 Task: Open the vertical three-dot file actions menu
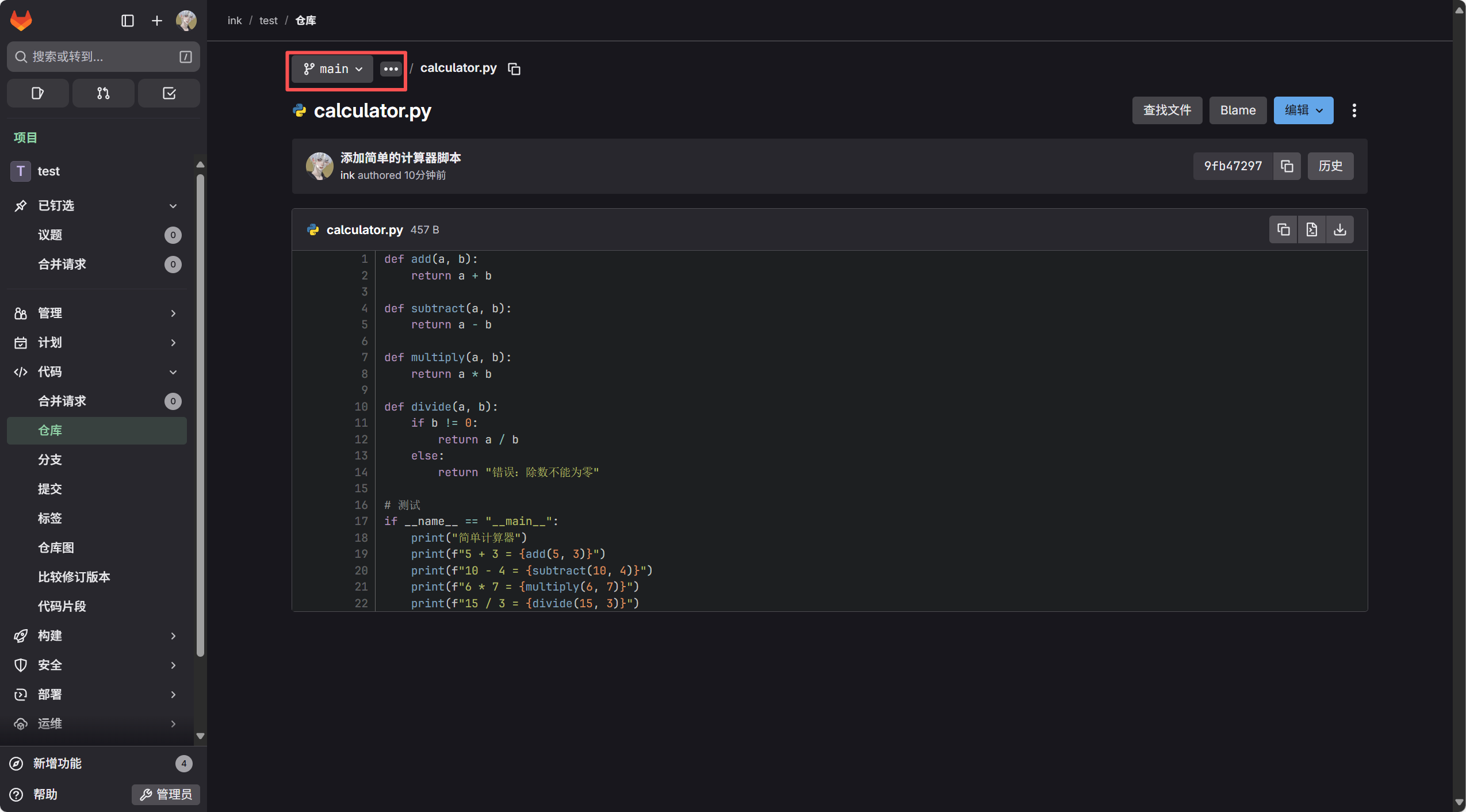pos(1354,110)
